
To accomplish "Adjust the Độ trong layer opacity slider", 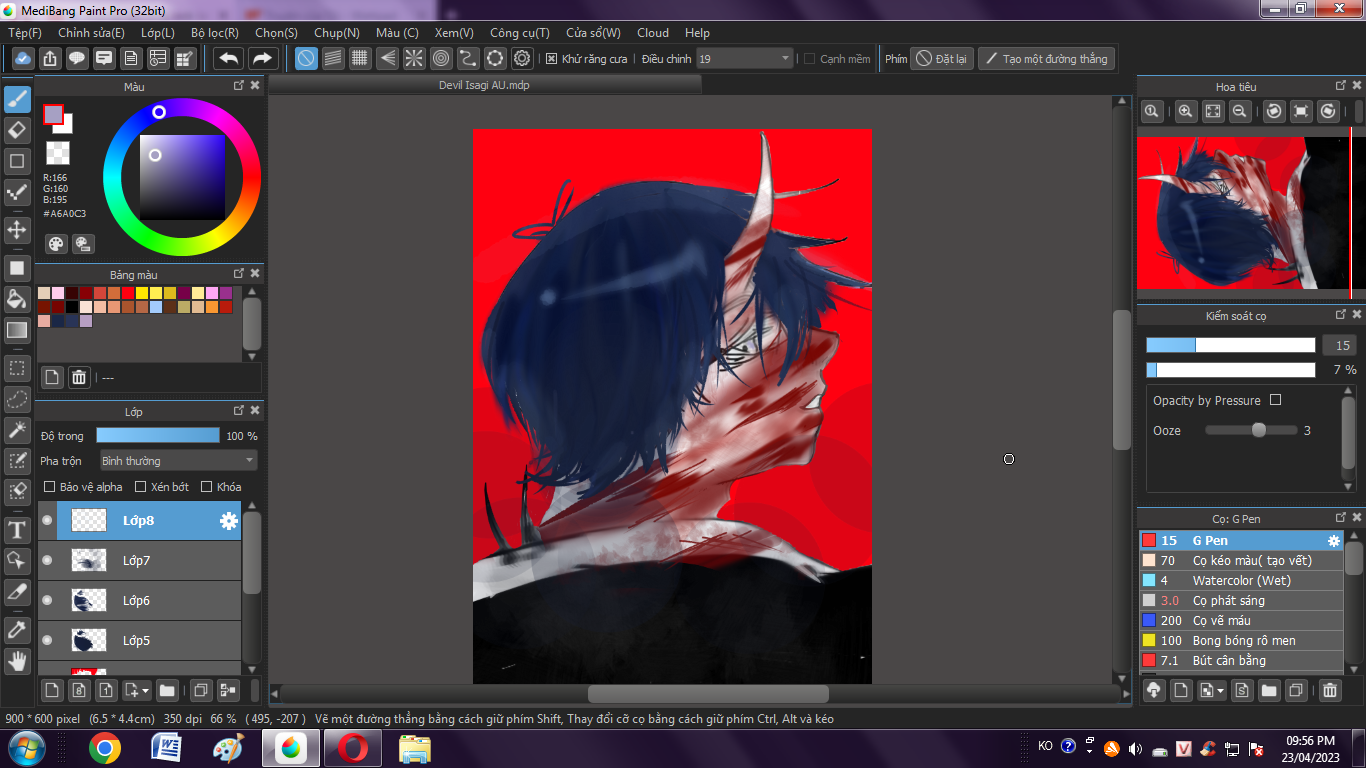I will [158, 436].
